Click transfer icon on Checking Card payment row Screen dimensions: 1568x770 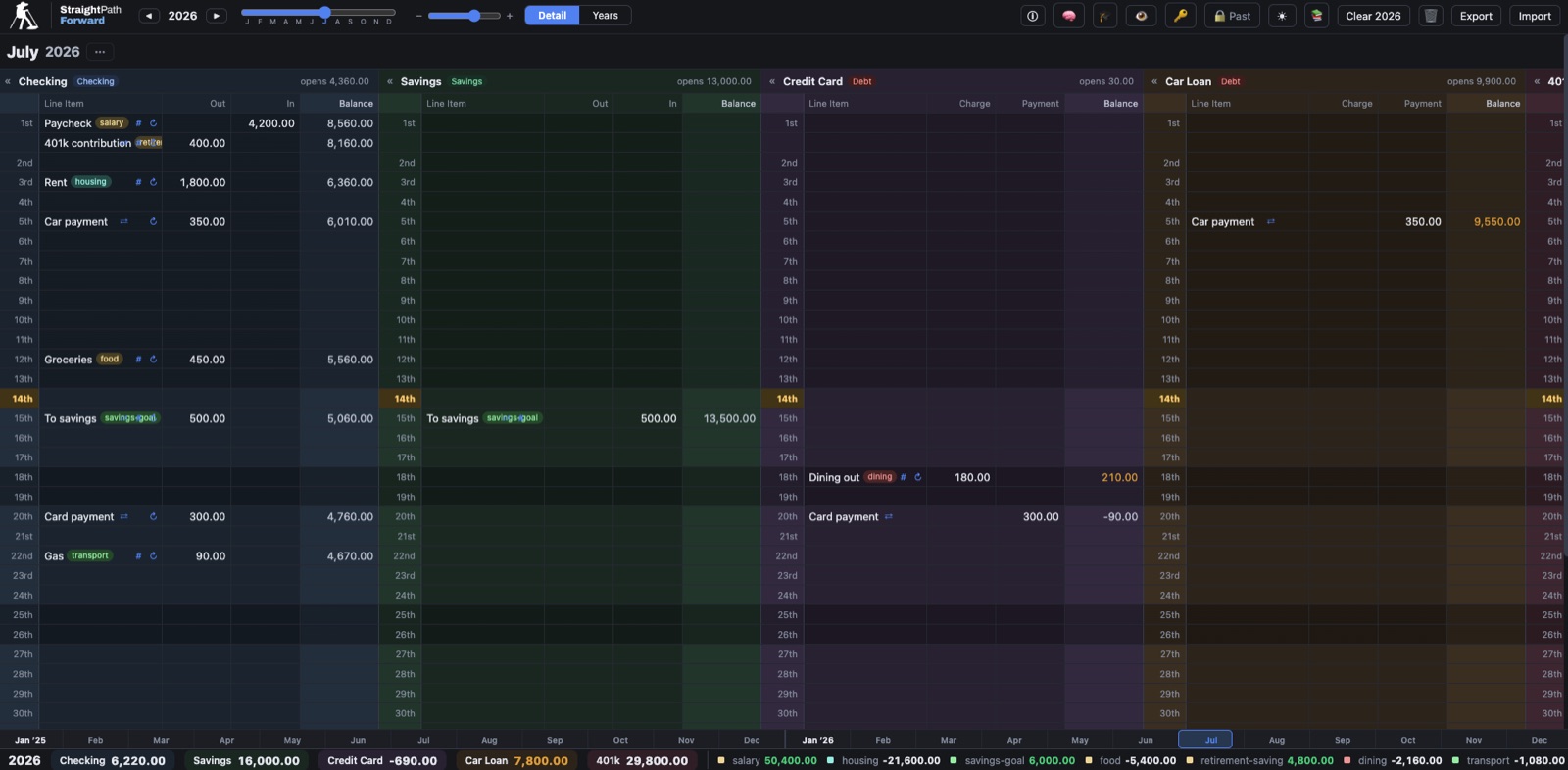click(x=123, y=517)
